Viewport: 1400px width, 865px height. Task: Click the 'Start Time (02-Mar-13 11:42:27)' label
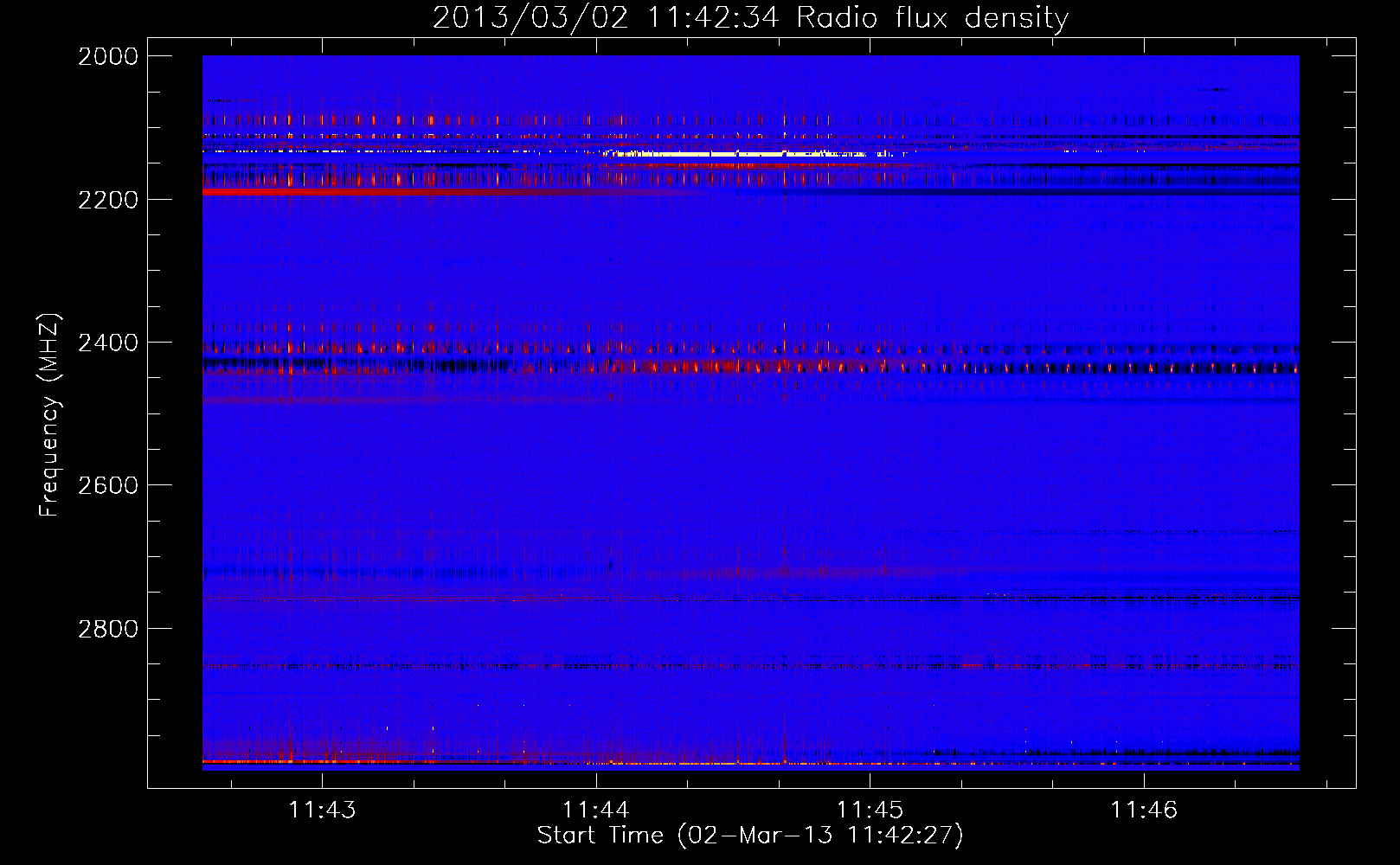tap(750, 836)
